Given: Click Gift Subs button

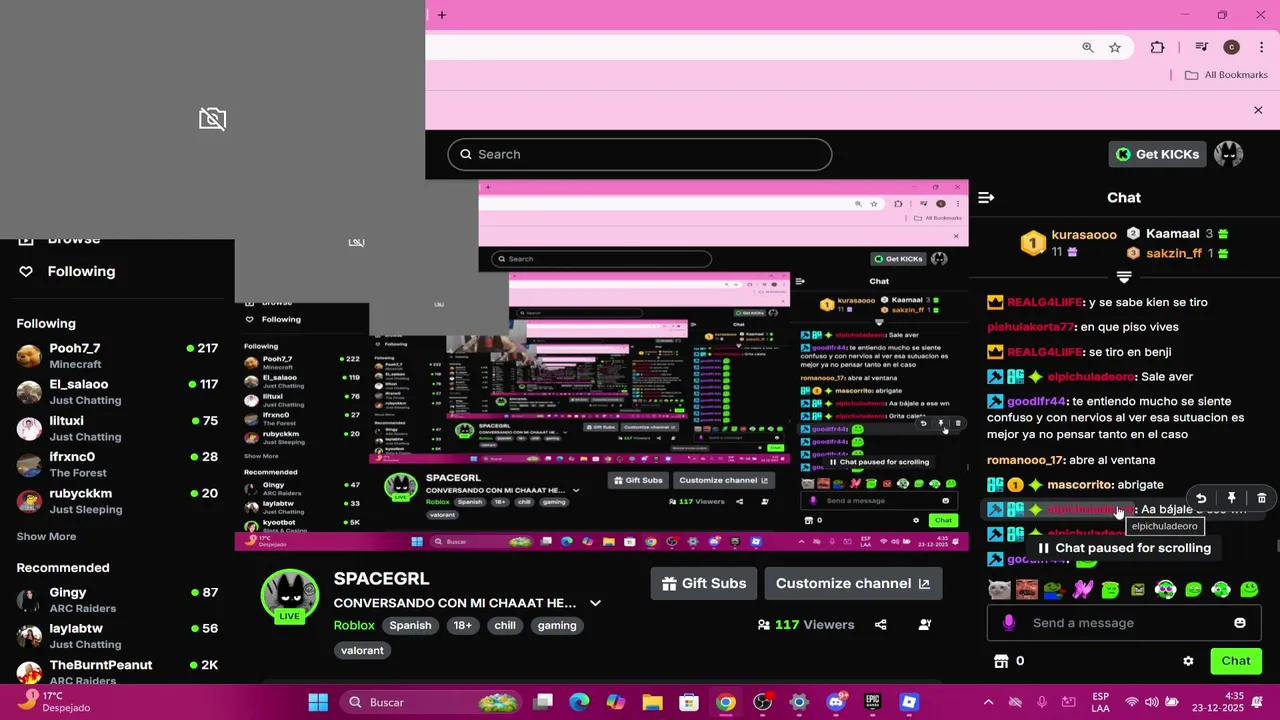Looking at the screenshot, I should (704, 583).
